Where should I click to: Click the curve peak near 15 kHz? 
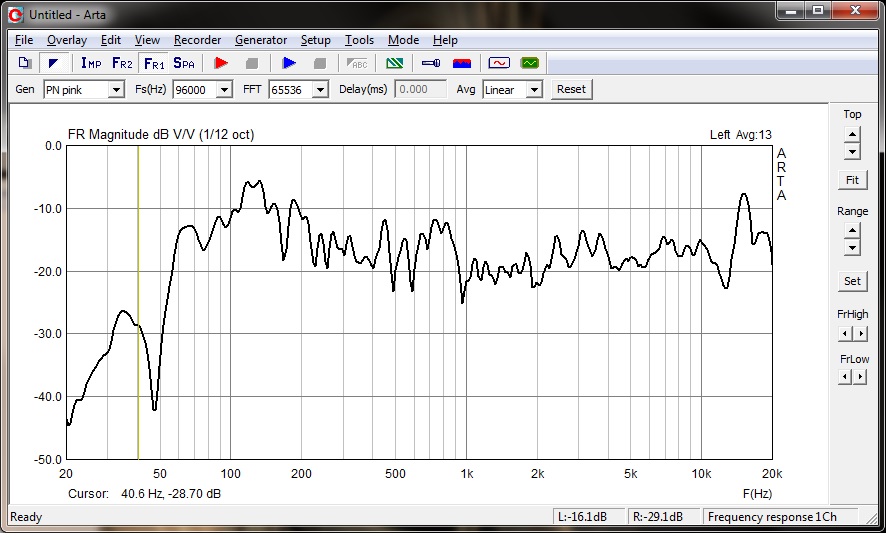pos(744,194)
